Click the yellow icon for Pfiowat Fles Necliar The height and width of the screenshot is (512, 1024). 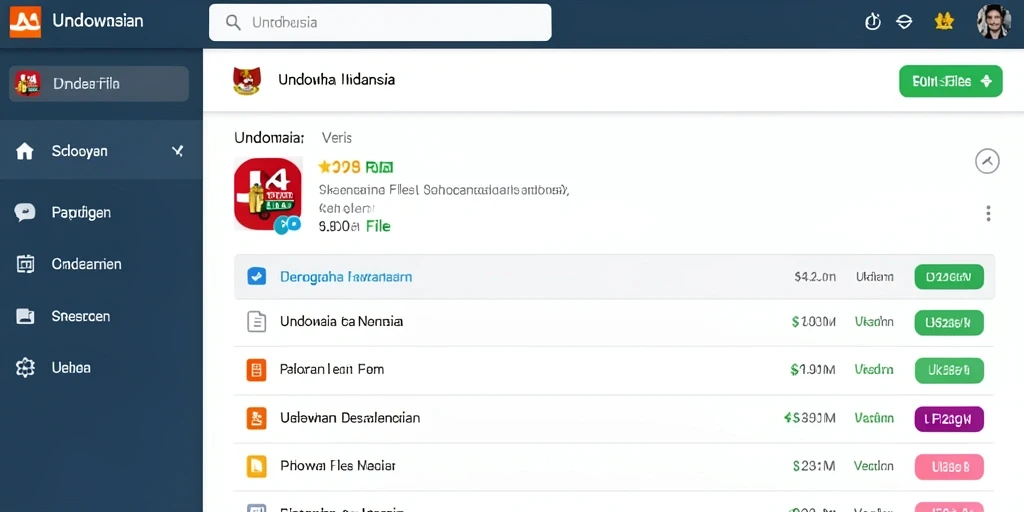coord(257,466)
